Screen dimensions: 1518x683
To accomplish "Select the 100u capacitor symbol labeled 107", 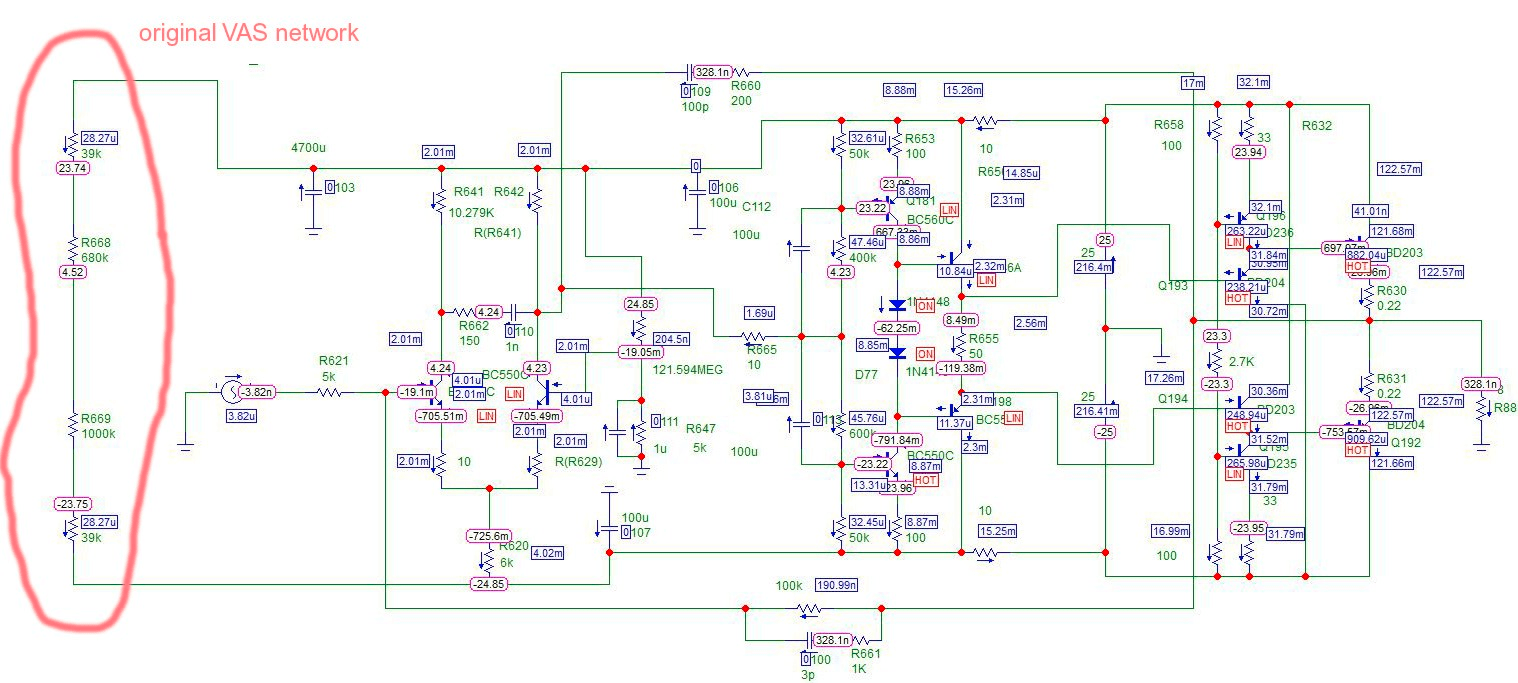I will [x=609, y=527].
